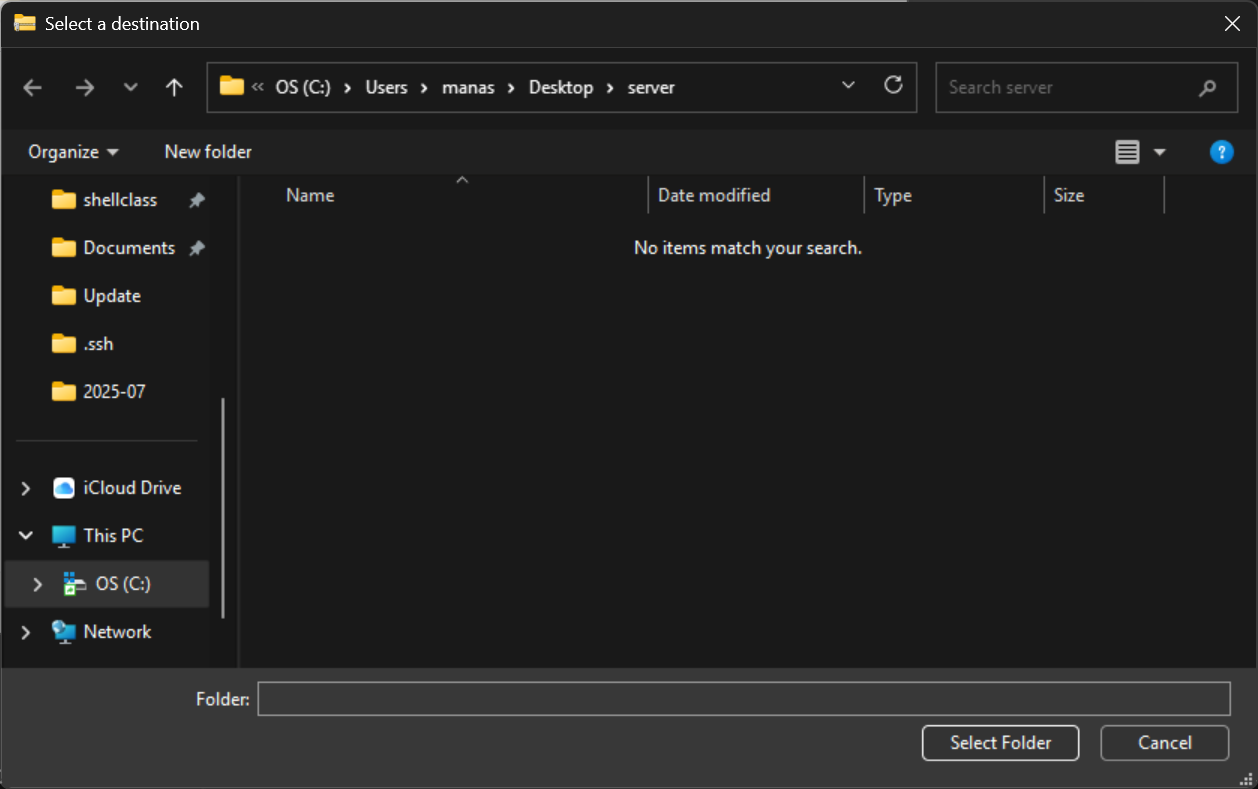Refresh the server folder view
The width and height of the screenshot is (1258, 789).
[x=894, y=85]
